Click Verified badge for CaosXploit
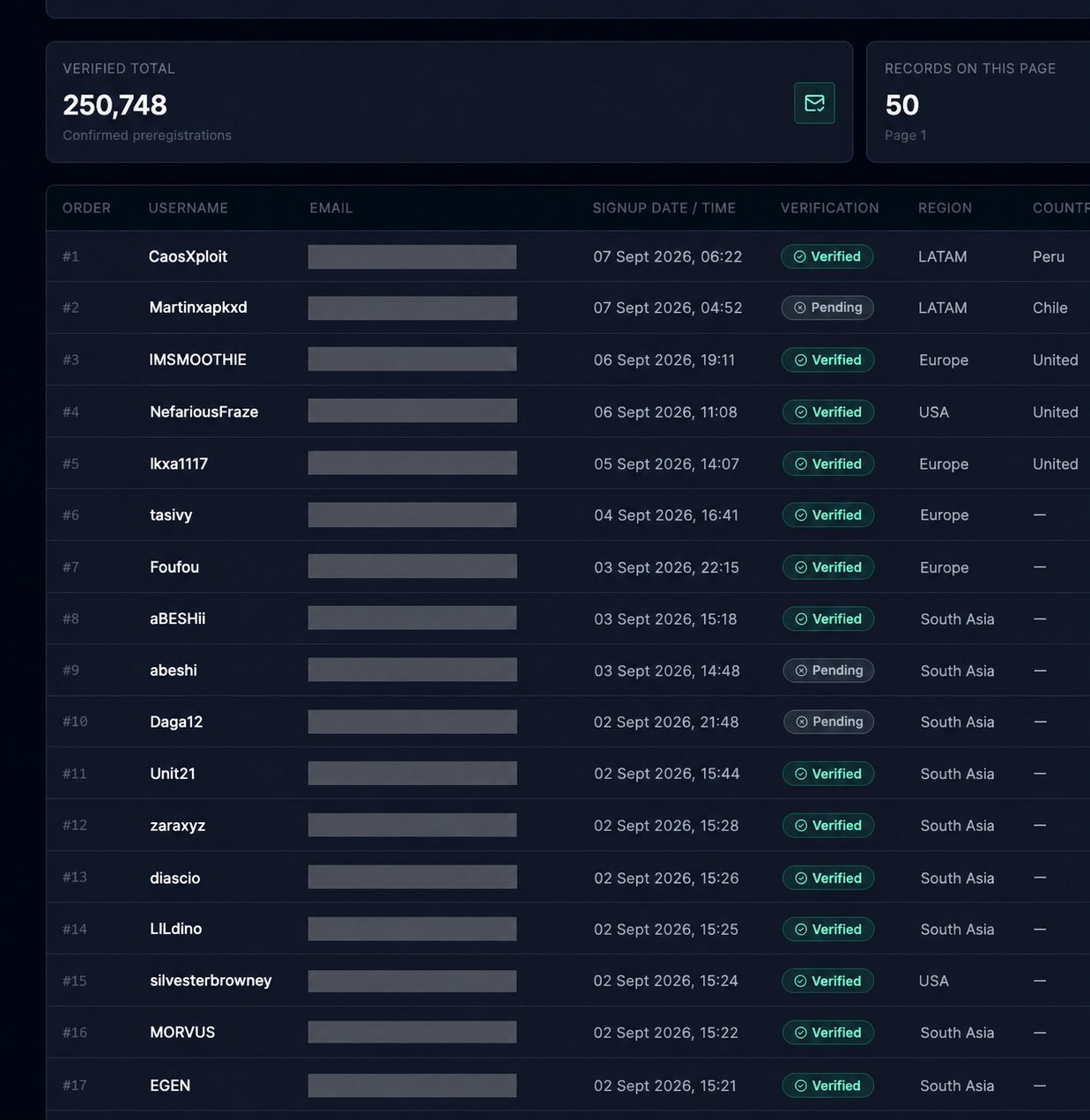 (x=827, y=256)
